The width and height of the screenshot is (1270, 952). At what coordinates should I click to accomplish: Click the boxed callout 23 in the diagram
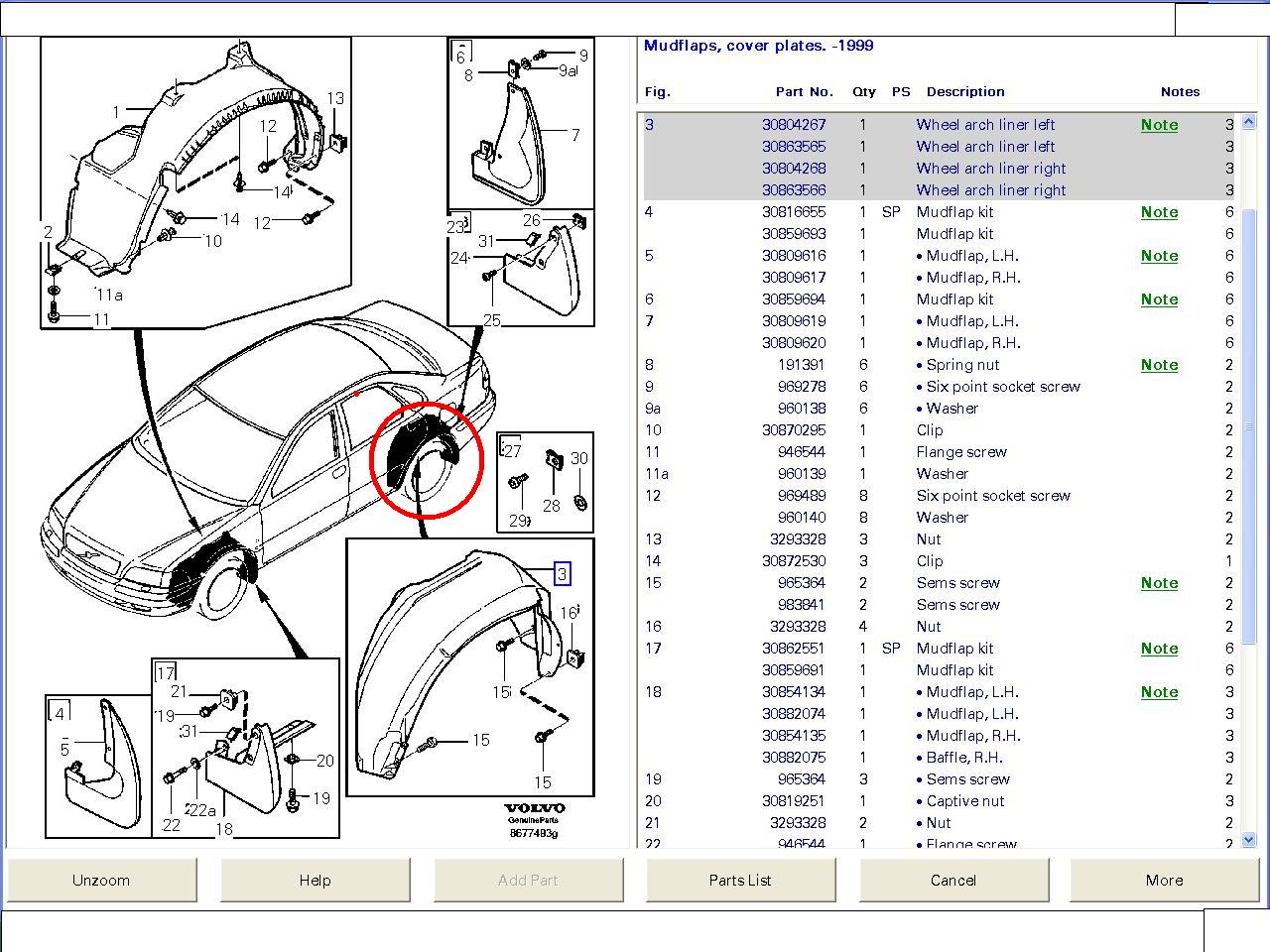coord(457,226)
